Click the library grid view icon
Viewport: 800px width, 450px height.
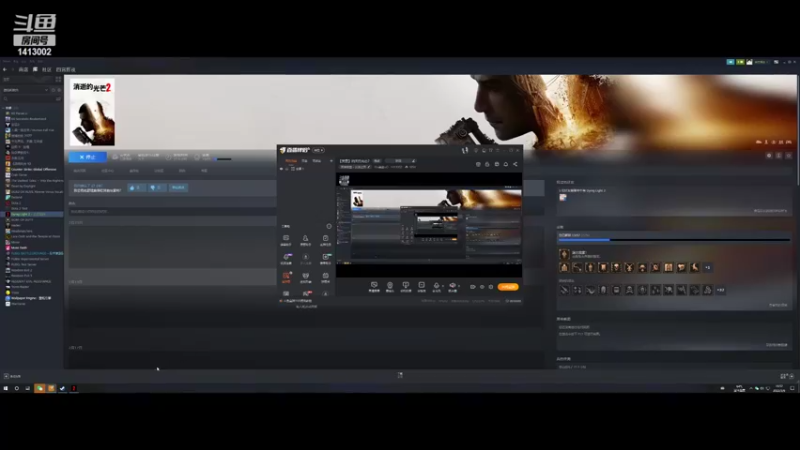(58, 80)
